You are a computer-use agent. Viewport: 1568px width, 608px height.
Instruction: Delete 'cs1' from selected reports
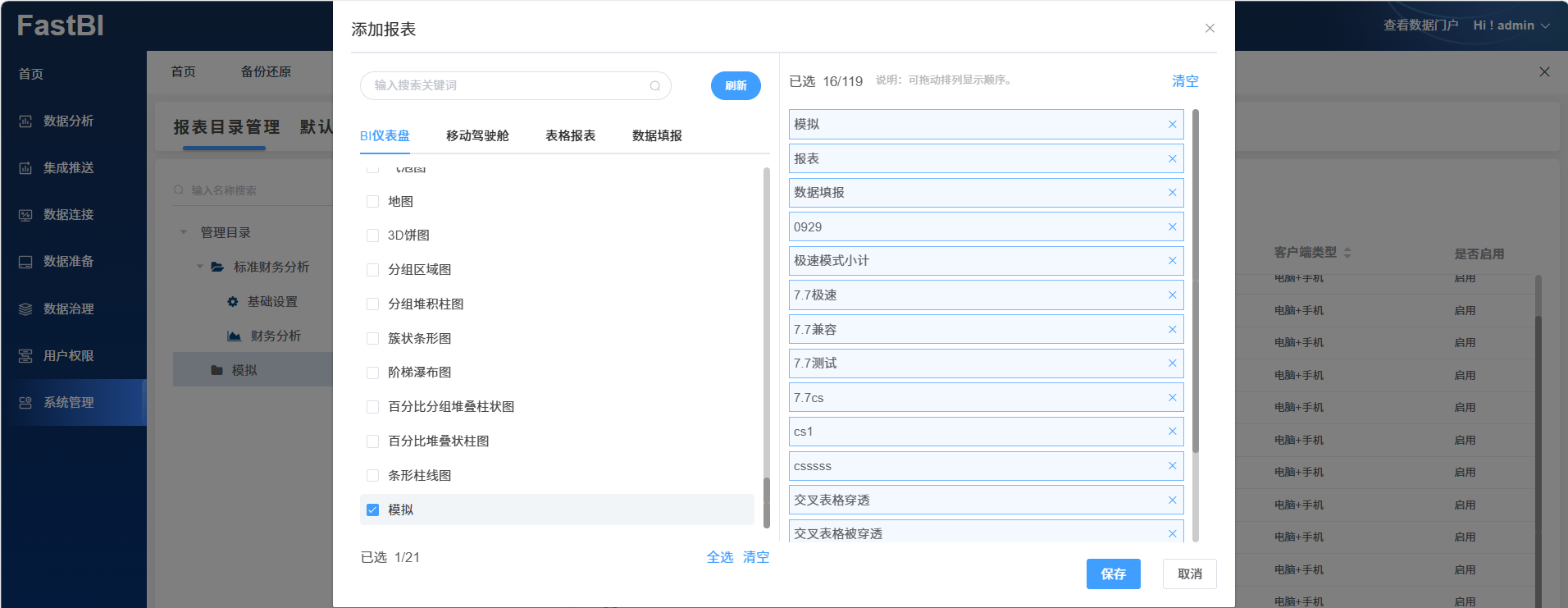pyautogui.click(x=1172, y=432)
